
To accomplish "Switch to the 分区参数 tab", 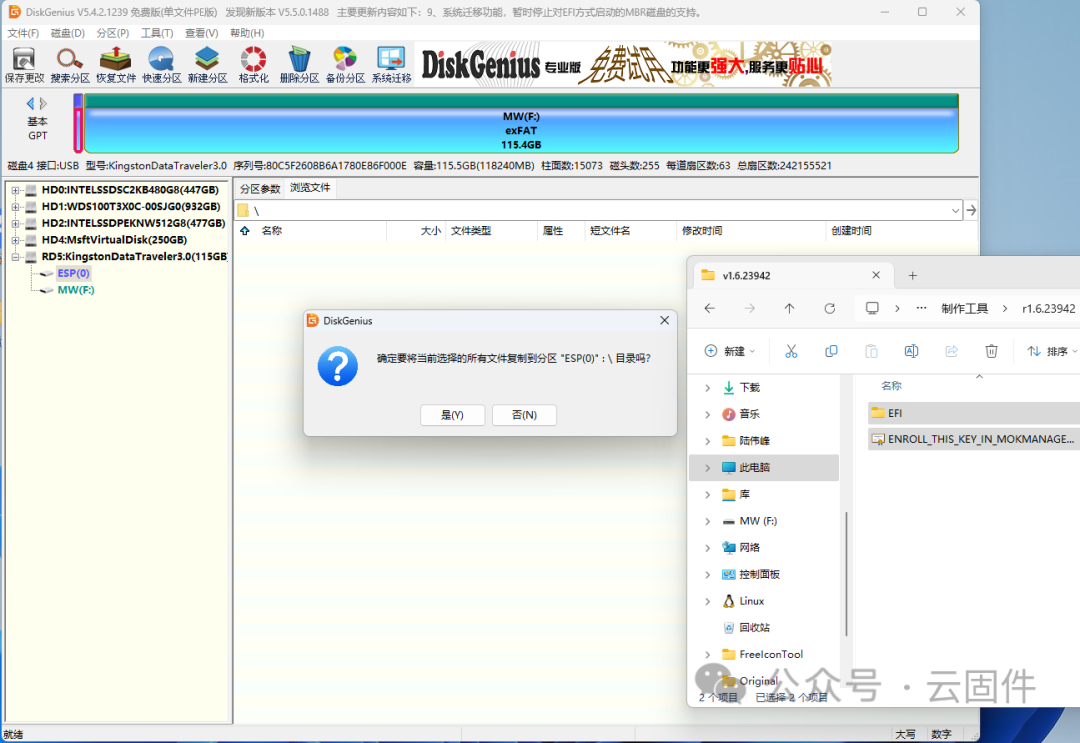I will pyautogui.click(x=260, y=189).
